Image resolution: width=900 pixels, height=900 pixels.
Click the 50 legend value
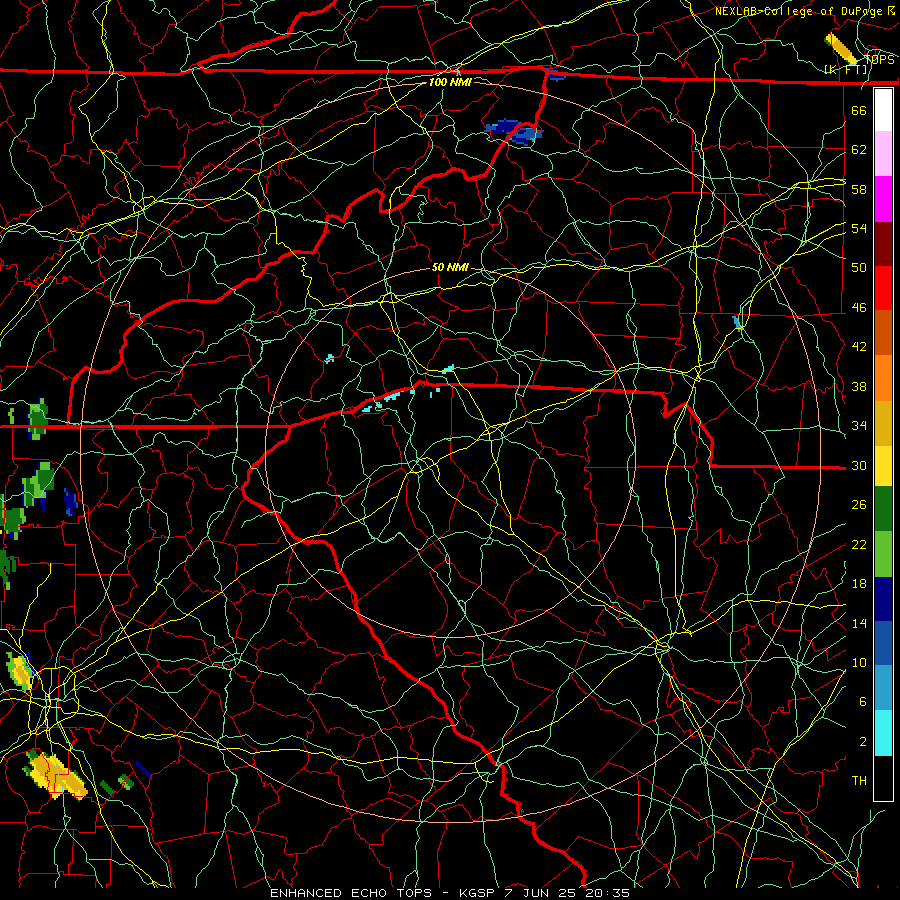pos(859,267)
